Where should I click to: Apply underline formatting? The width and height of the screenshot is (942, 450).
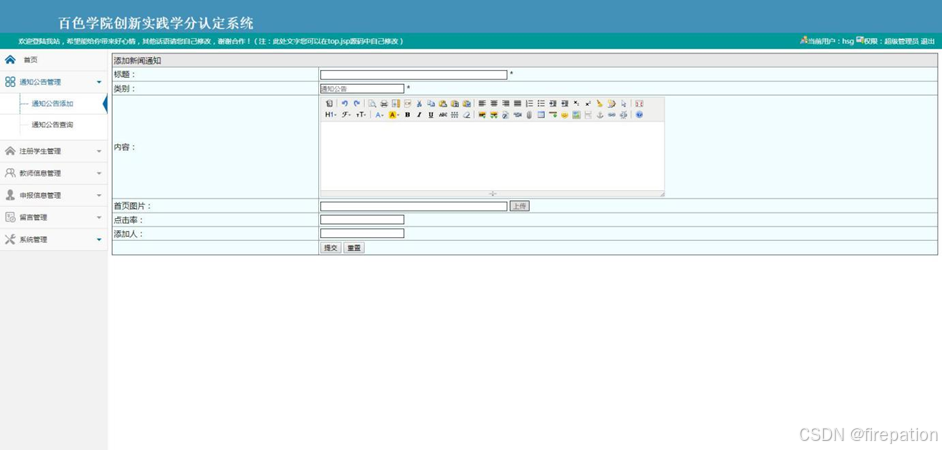[431, 114]
